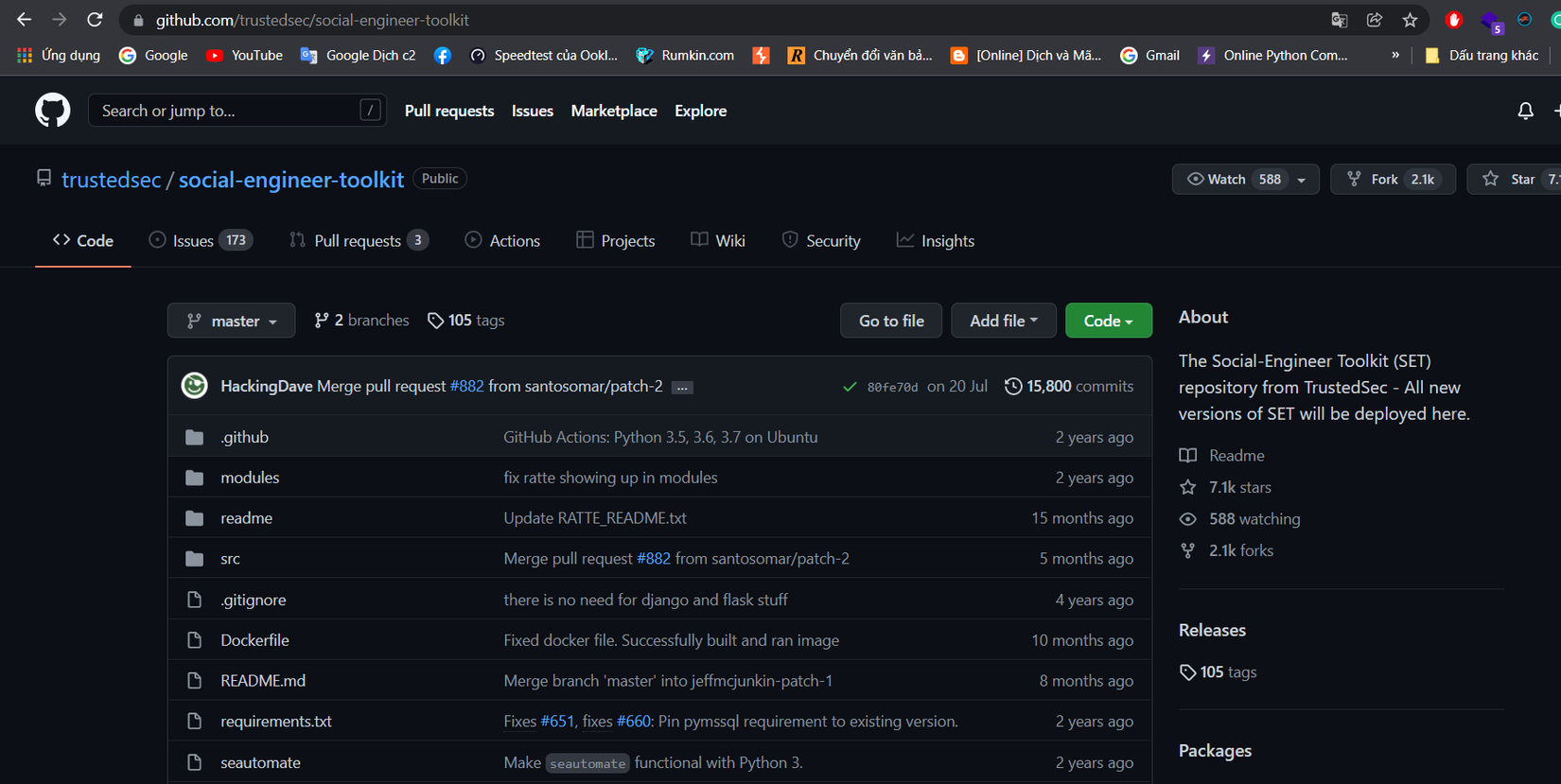The height and width of the screenshot is (784, 1561).
Task: Switch to the Issues tab
Action: pos(201,241)
